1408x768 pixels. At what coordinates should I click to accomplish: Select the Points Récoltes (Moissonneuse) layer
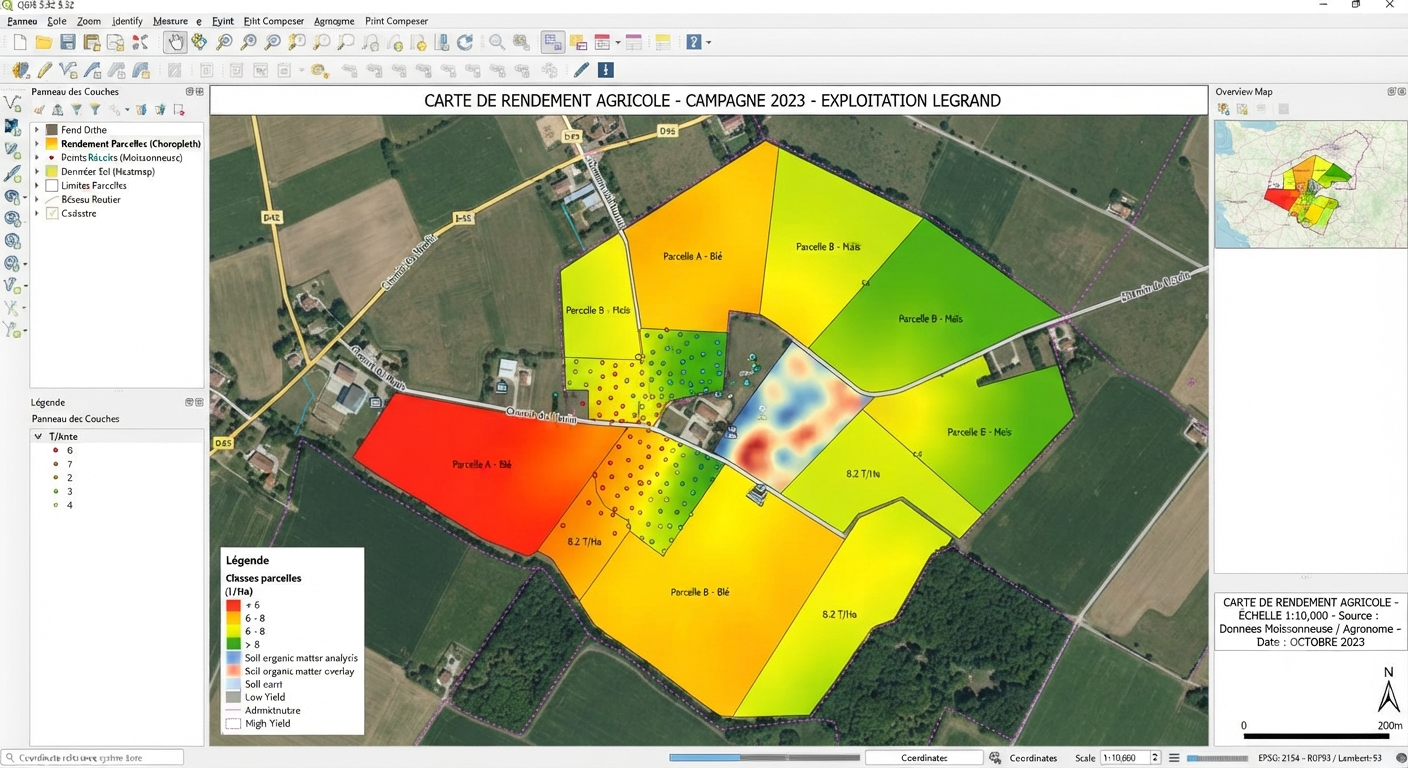[121, 158]
